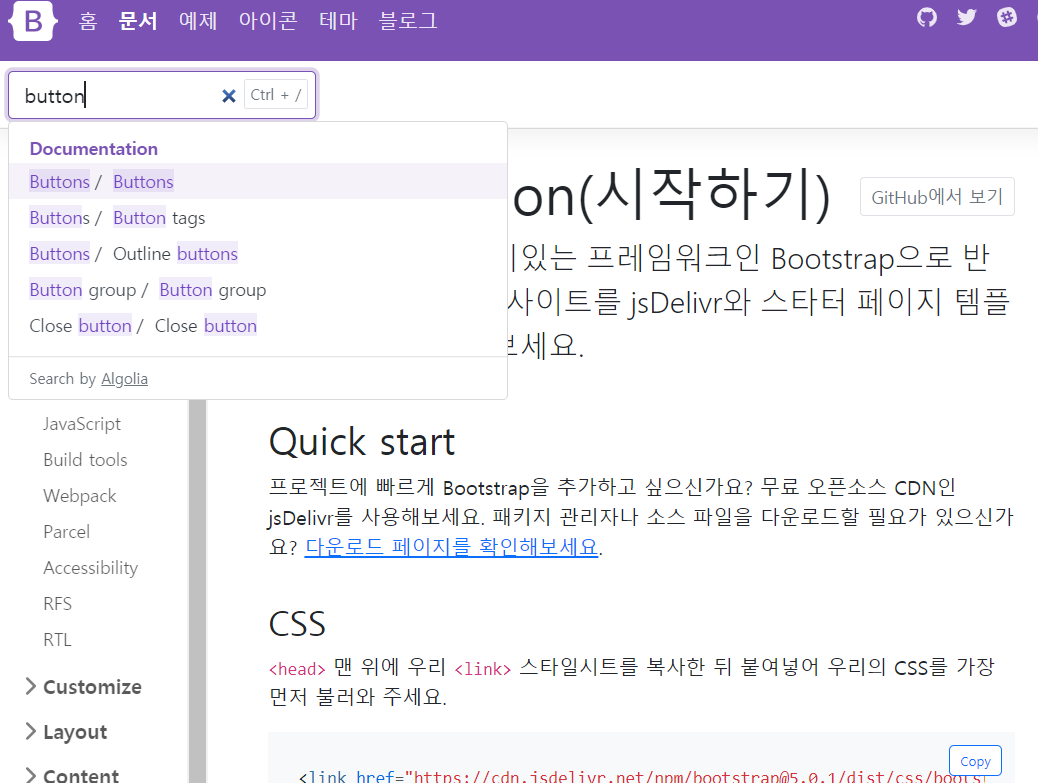
Task: Click the 'GitHub에서 보기' button
Action: tap(937, 197)
